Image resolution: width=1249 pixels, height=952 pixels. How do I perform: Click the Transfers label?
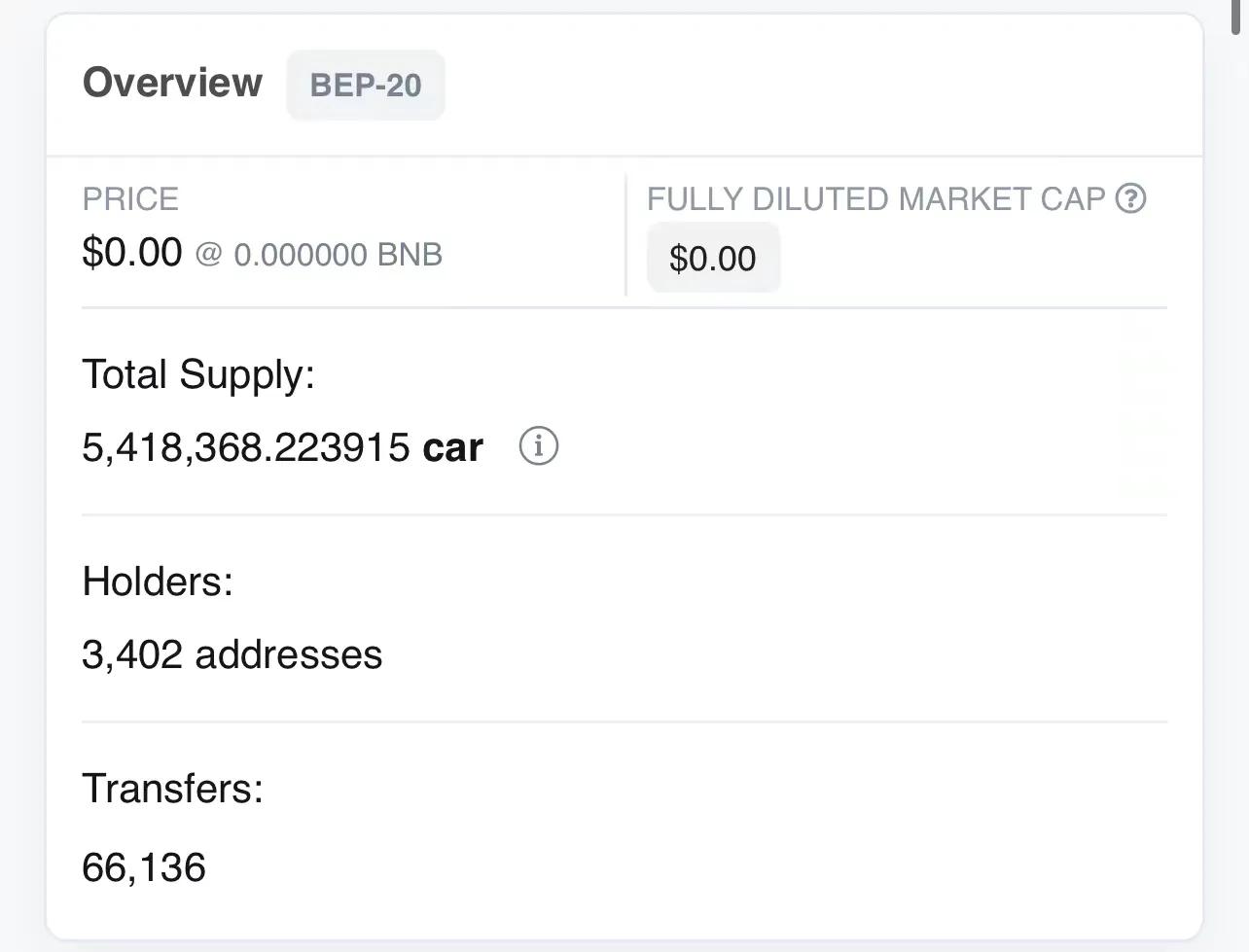click(172, 789)
